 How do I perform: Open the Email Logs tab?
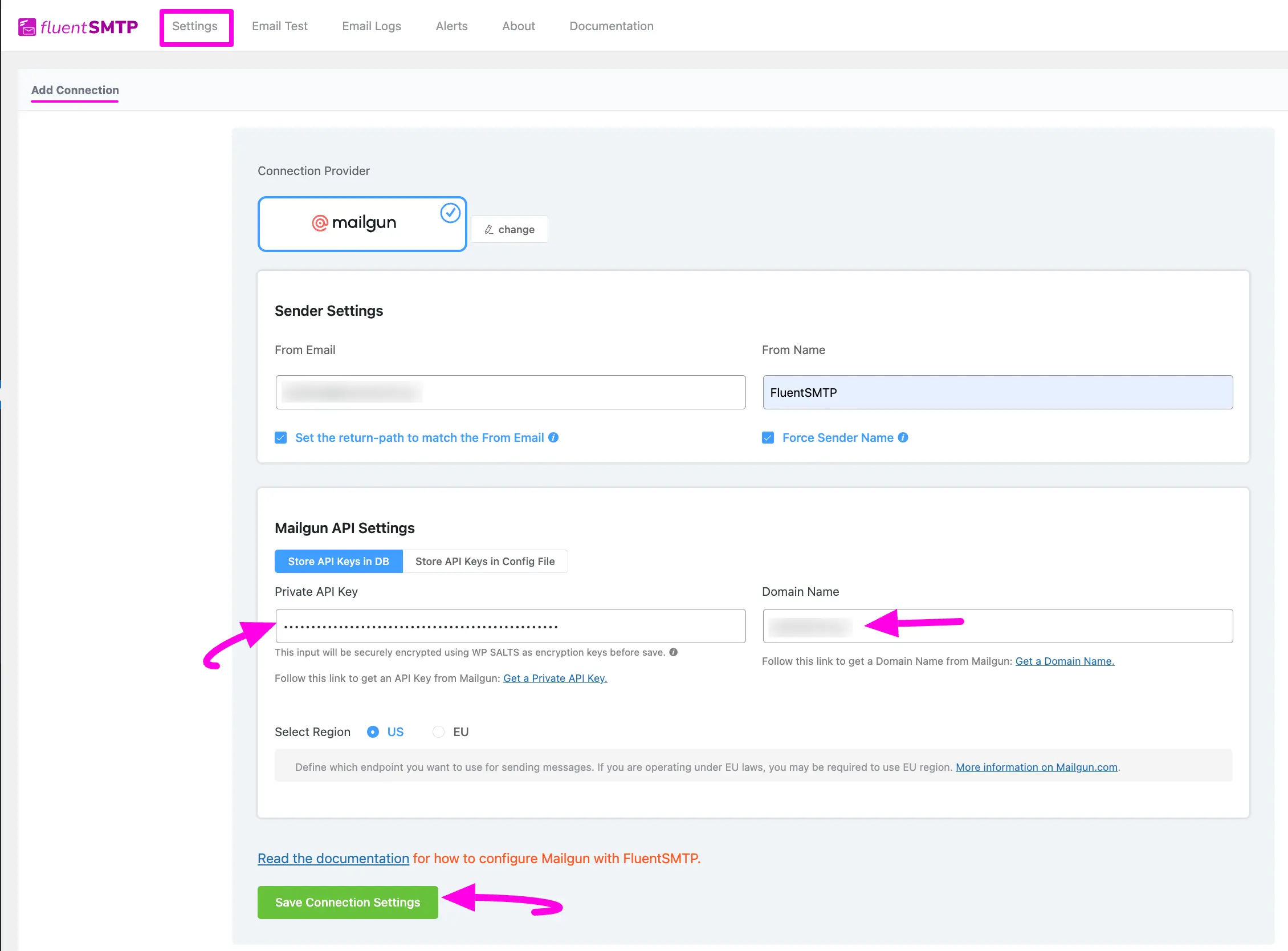(371, 26)
